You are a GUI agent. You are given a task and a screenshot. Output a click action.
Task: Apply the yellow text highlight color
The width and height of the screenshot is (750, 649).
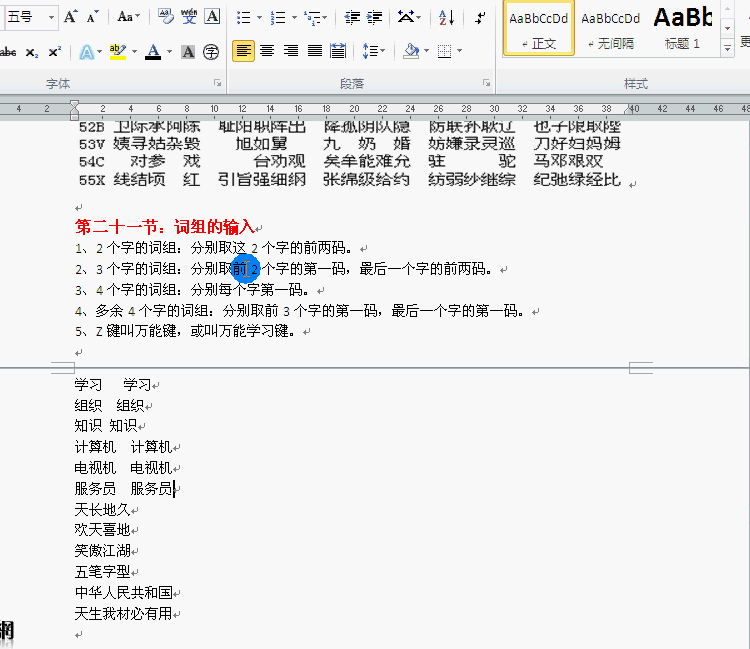117,52
